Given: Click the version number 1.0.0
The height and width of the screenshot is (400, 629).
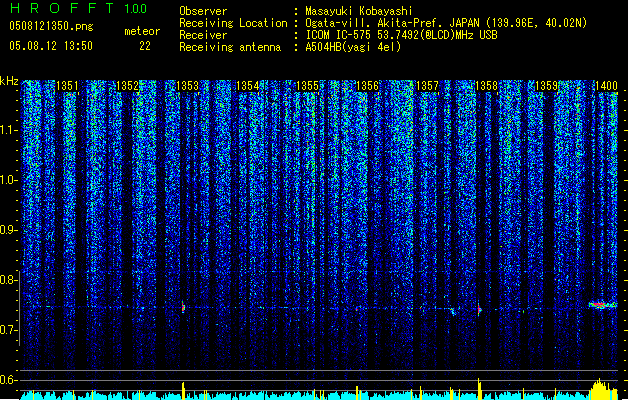Looking at the screenshot, I should point(135,9).
